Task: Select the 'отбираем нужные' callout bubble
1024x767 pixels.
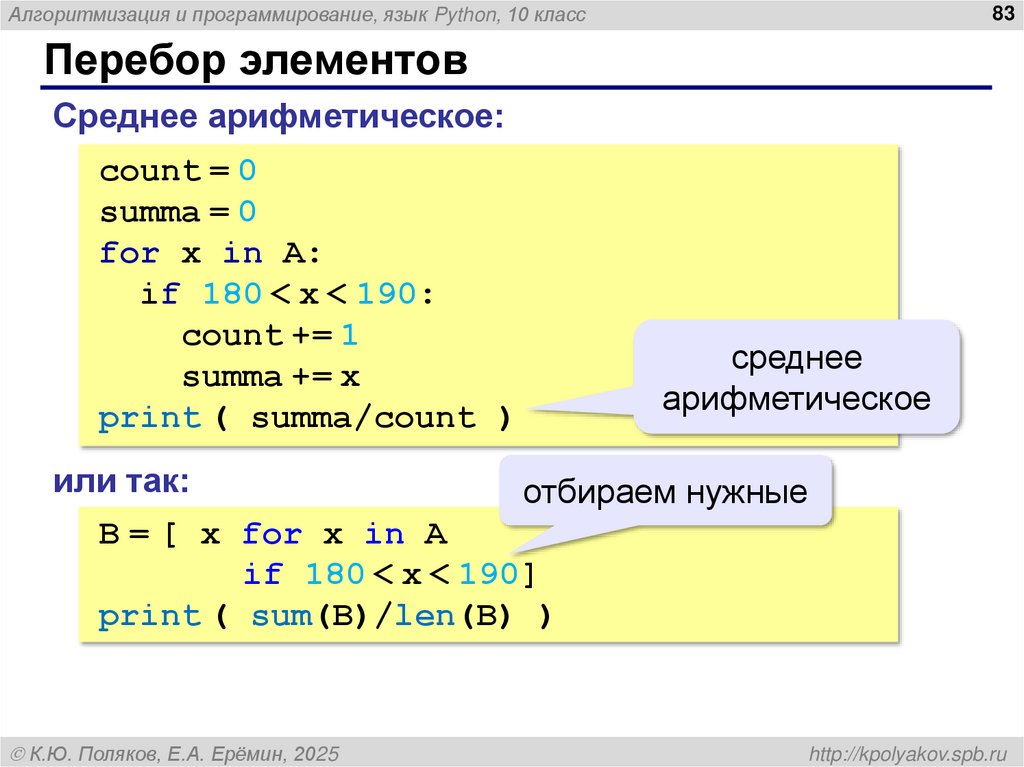Action: pyautogui.click(x=664, y=490)
